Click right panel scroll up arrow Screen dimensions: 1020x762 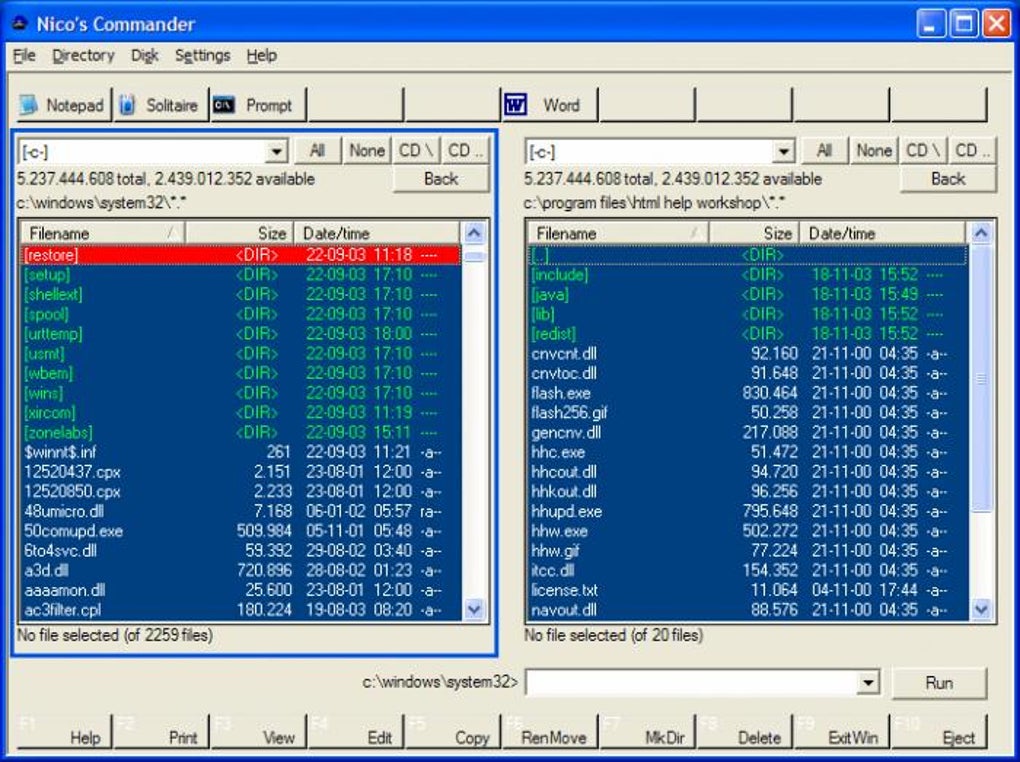(x=981, y=233)
